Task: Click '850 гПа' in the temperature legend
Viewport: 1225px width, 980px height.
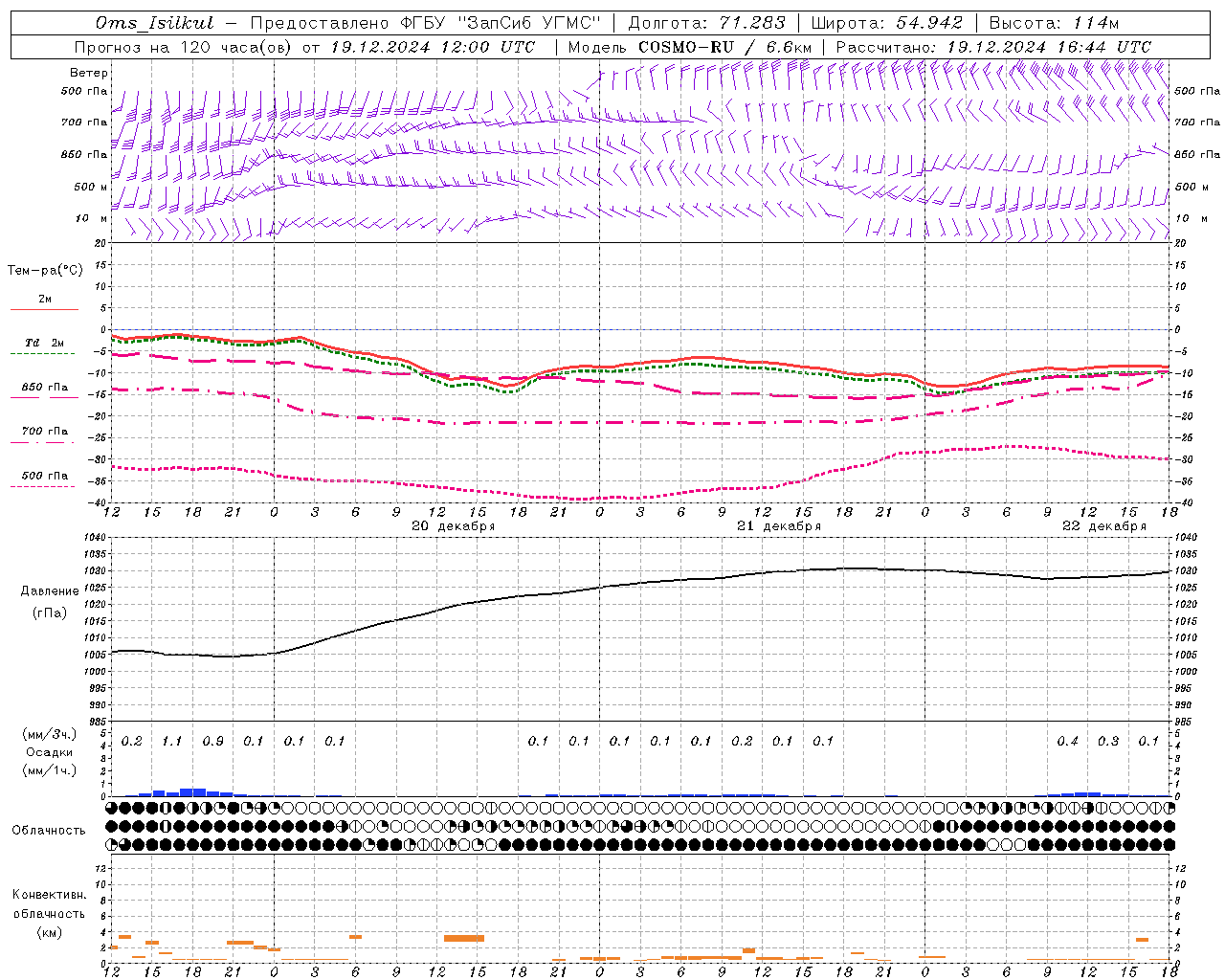Action: click(45, 388)
